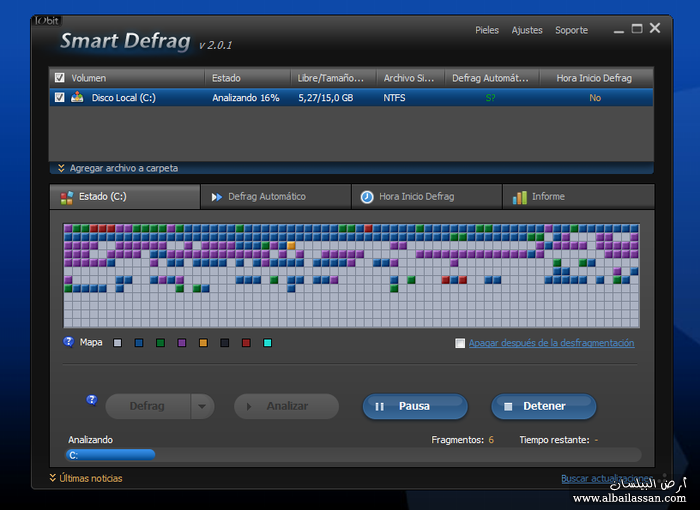This screenshot has width=700, height=510.
Task: Click the disabled Defrag button
Action: [148, 406]
